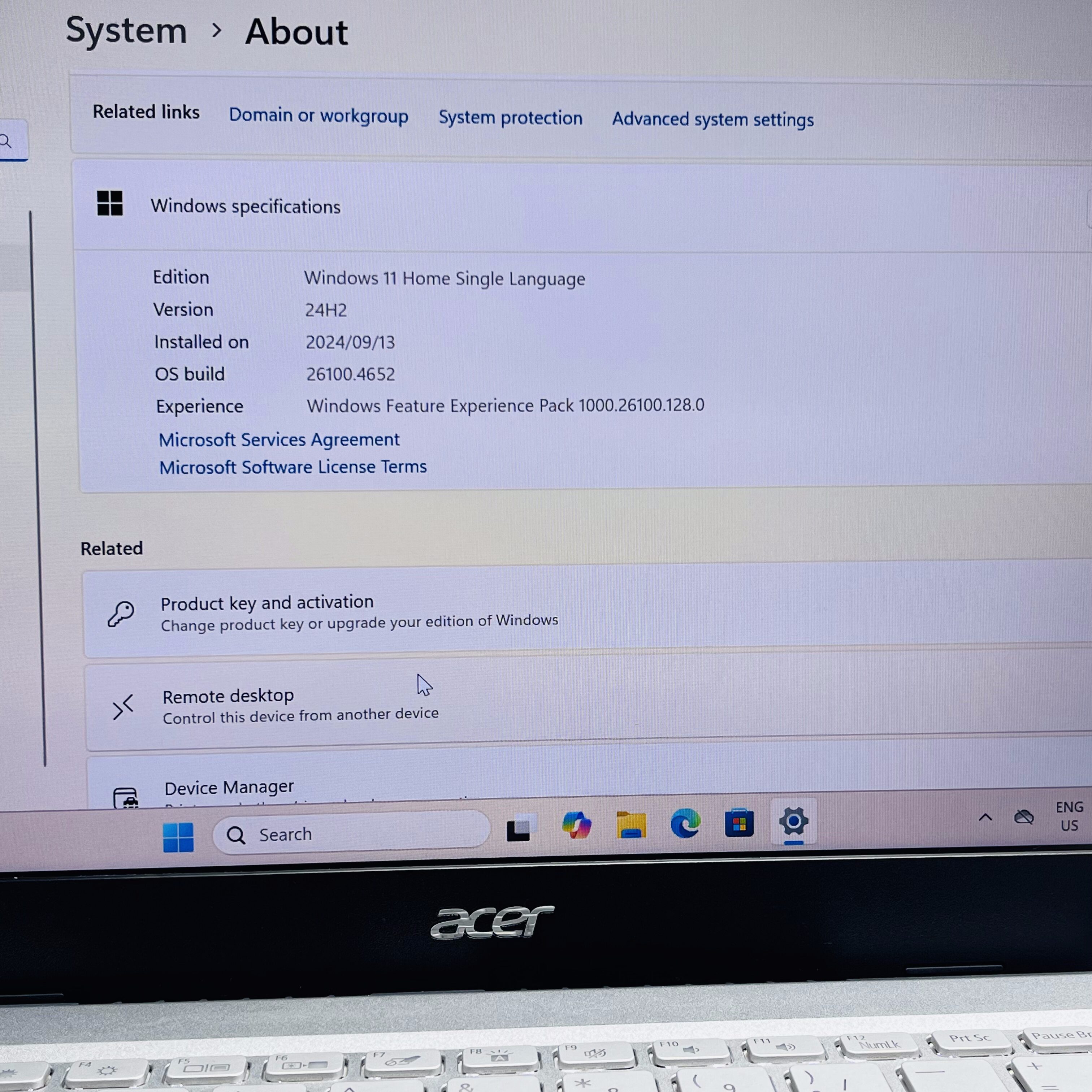Click the Edition label
Image resolution: width=1092 pixels, height=1092 pixels.
[181, 277]
